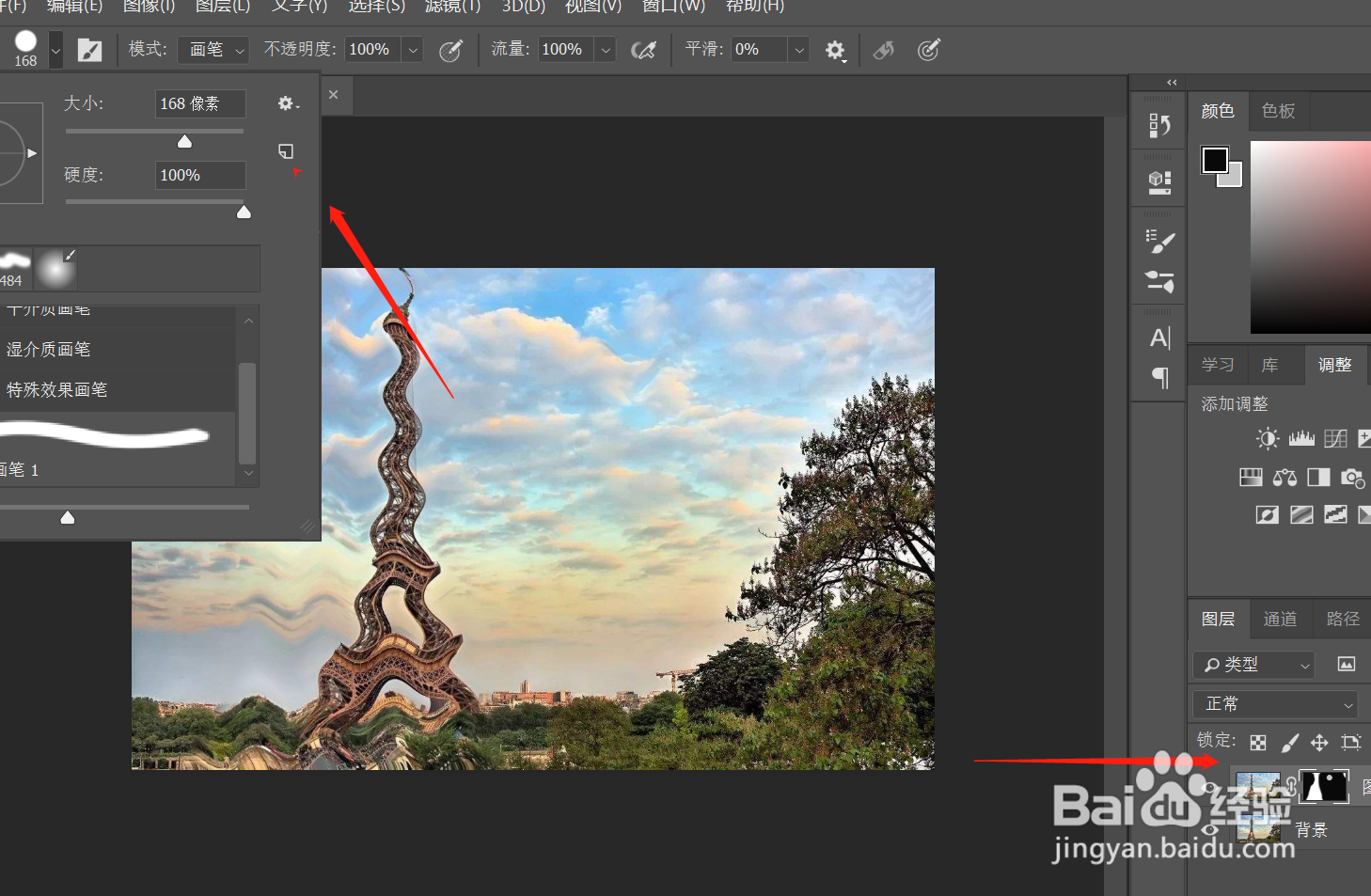Screen dimensions: 1371x896
Task: Add a Brightness/Contrast adjustment
Action: click(x=1267, y=438)
